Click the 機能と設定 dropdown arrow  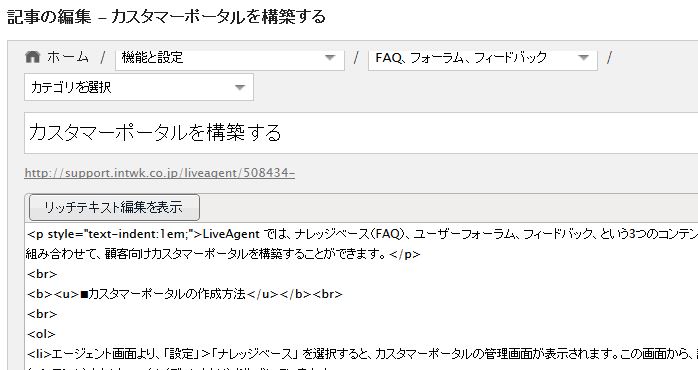[x=330, y=57]
